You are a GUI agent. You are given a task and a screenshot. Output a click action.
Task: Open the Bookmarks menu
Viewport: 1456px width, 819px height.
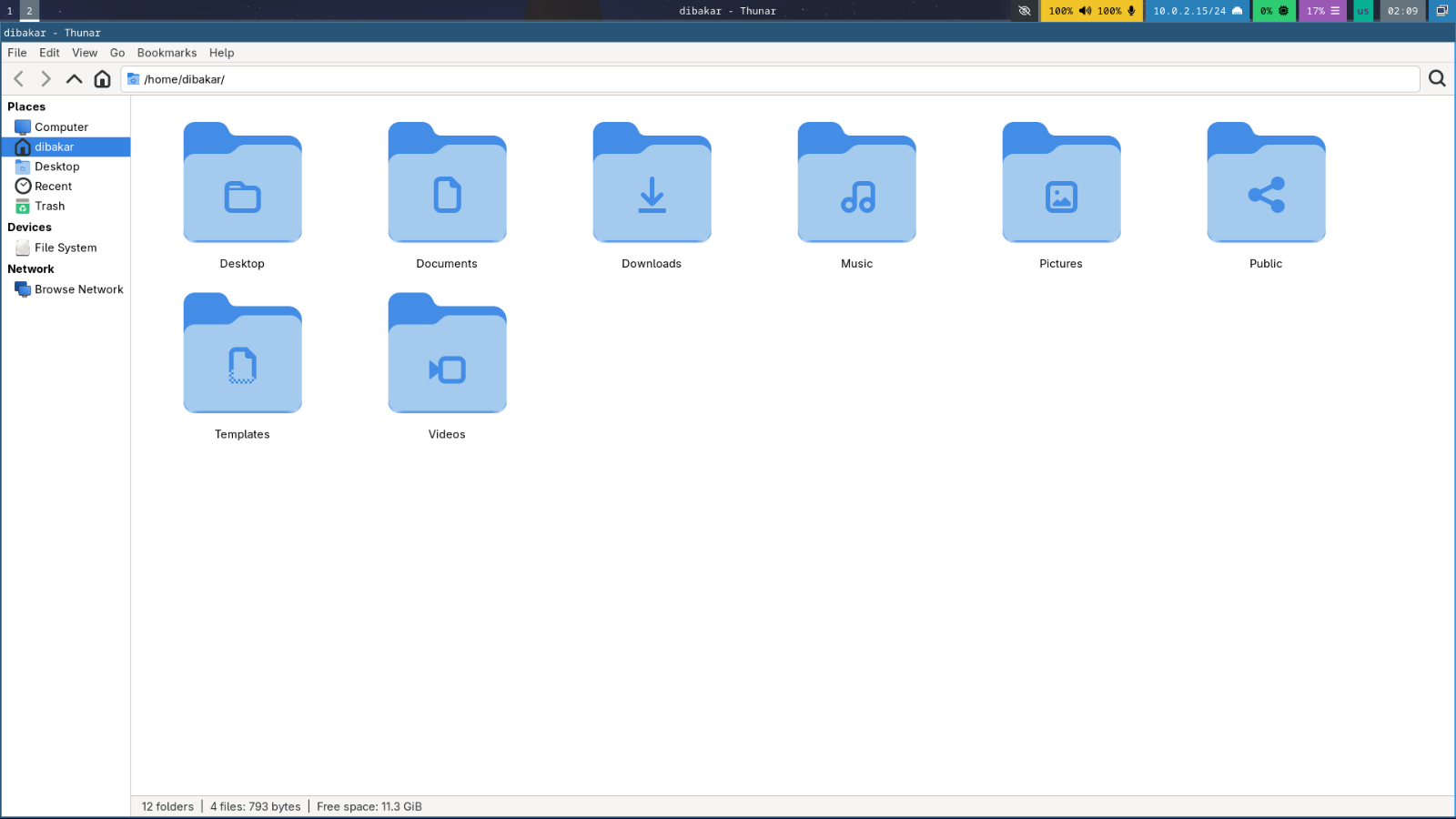tap(167, 52)
